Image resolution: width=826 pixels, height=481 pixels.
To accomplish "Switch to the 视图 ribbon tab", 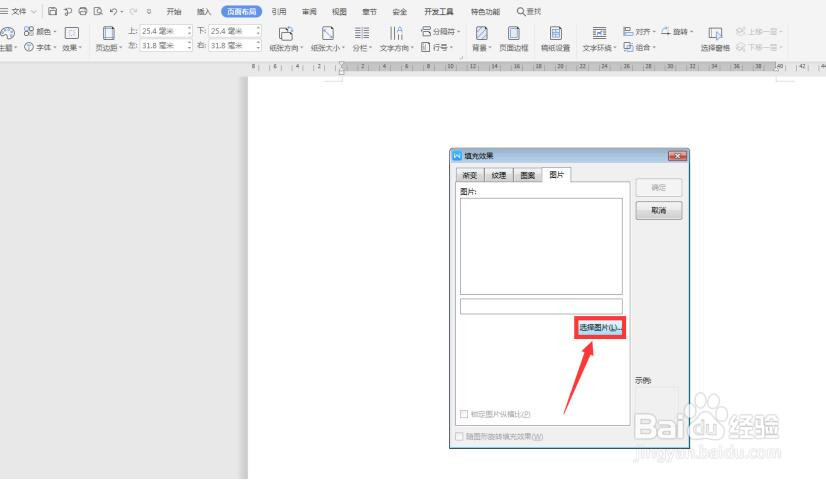I will click(x=339, y=11).
